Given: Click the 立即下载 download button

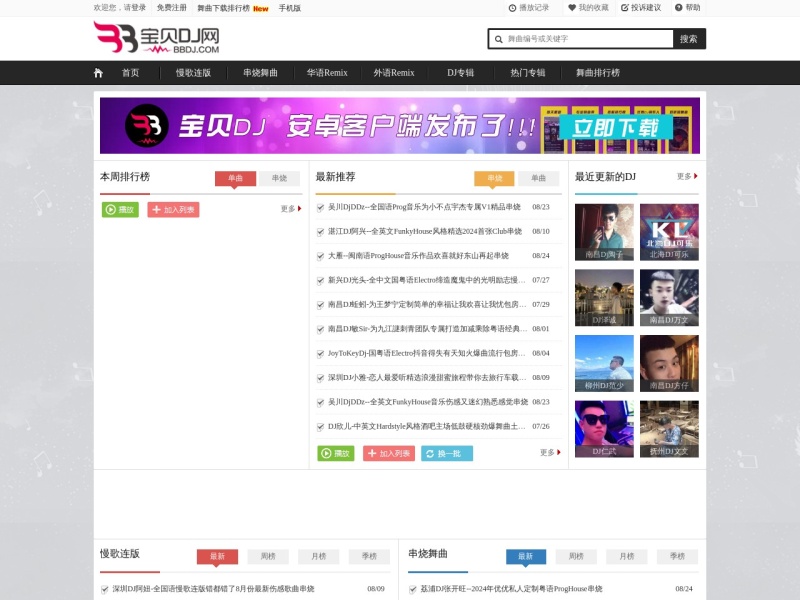Looking at the screenshot, I should click(x=618, y=125).
